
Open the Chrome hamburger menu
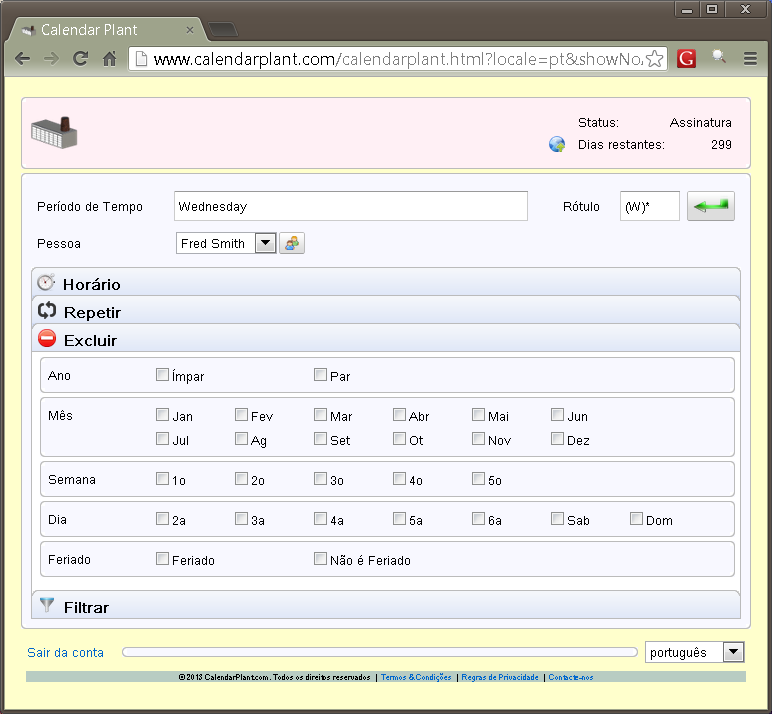click(x=750, y=59)
